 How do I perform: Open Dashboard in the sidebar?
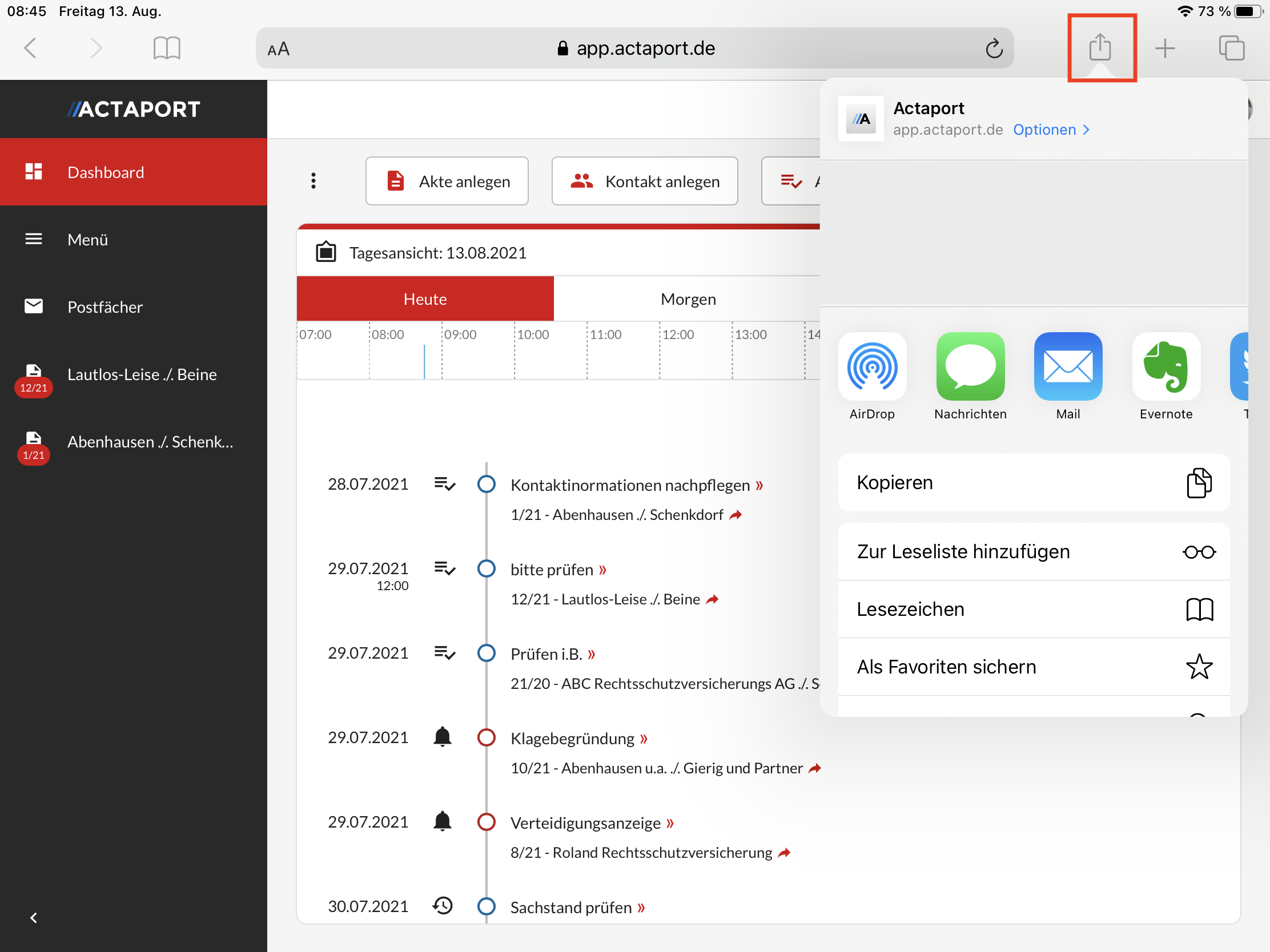tap(133, 172)
